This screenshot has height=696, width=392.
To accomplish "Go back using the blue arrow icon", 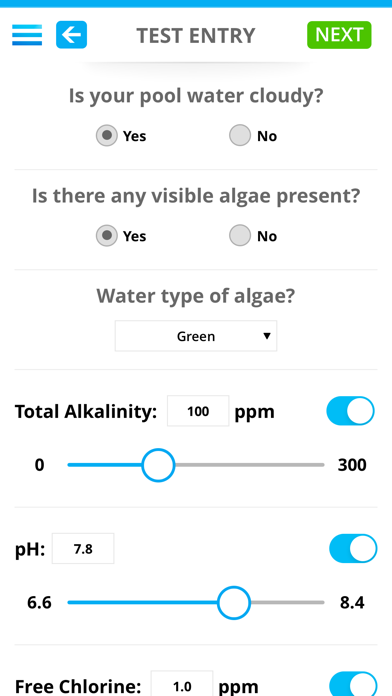I will (71, 35).
